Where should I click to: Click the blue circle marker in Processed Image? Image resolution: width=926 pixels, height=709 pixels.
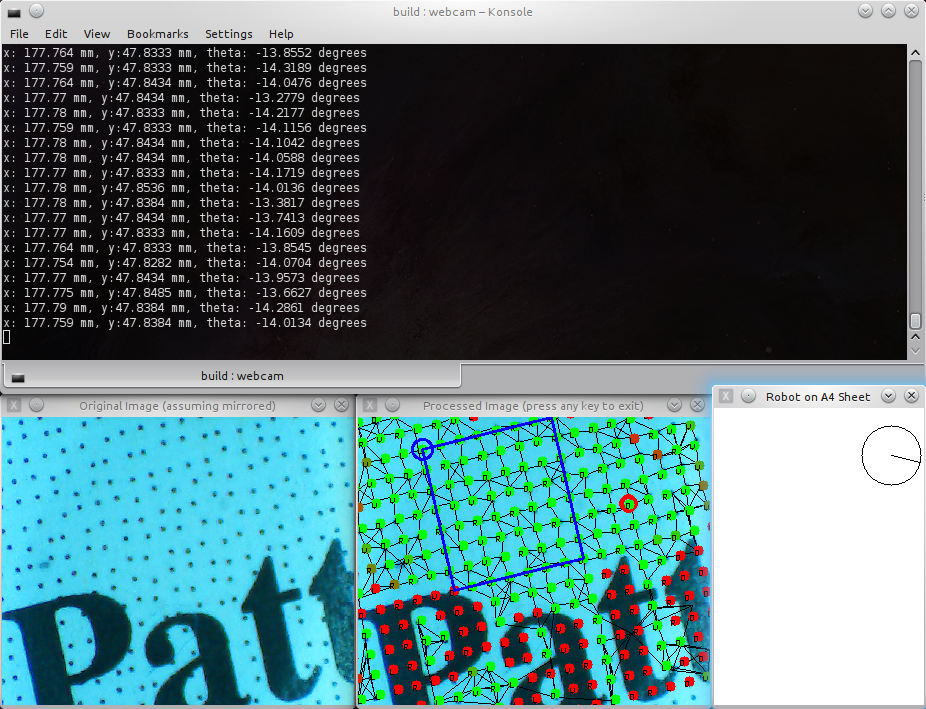pos(423,449)
